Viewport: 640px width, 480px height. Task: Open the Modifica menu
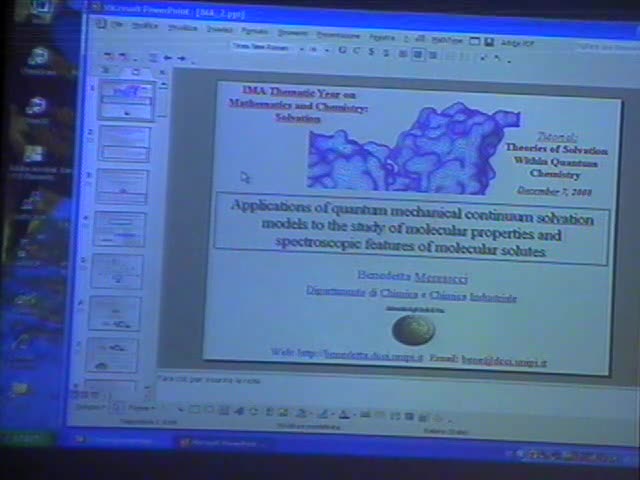pos(145,26)
